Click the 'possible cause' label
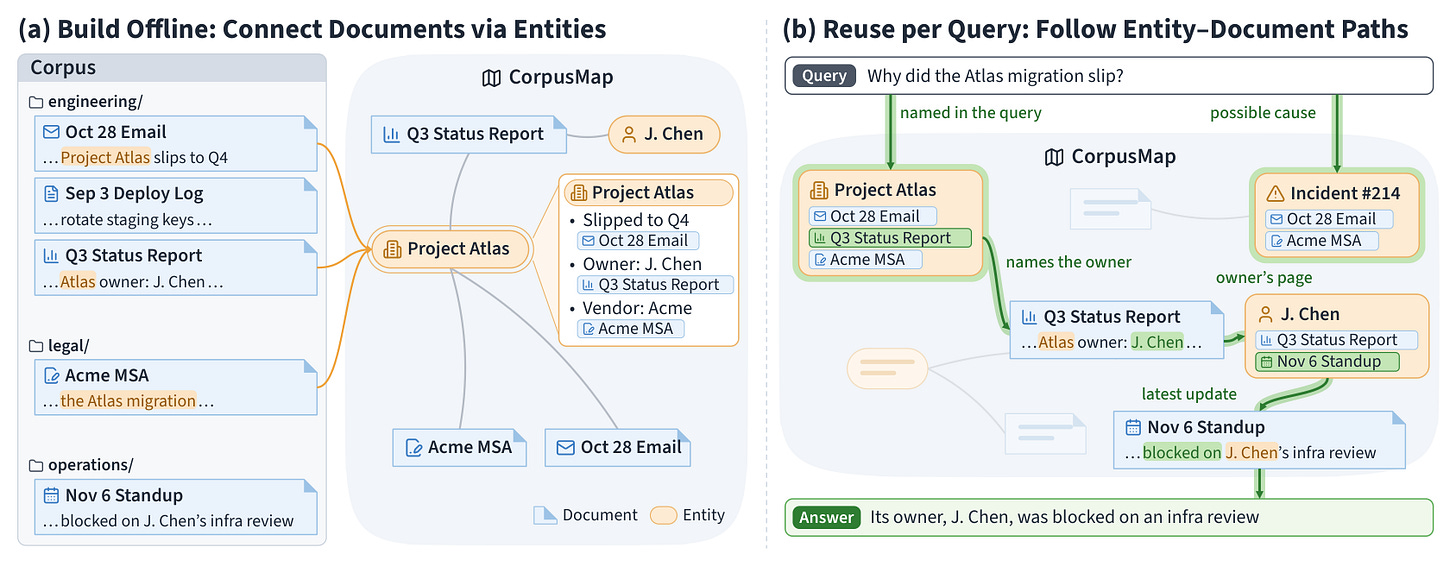Viewport: 1456px width, 566px height. tap(1263, 113)
